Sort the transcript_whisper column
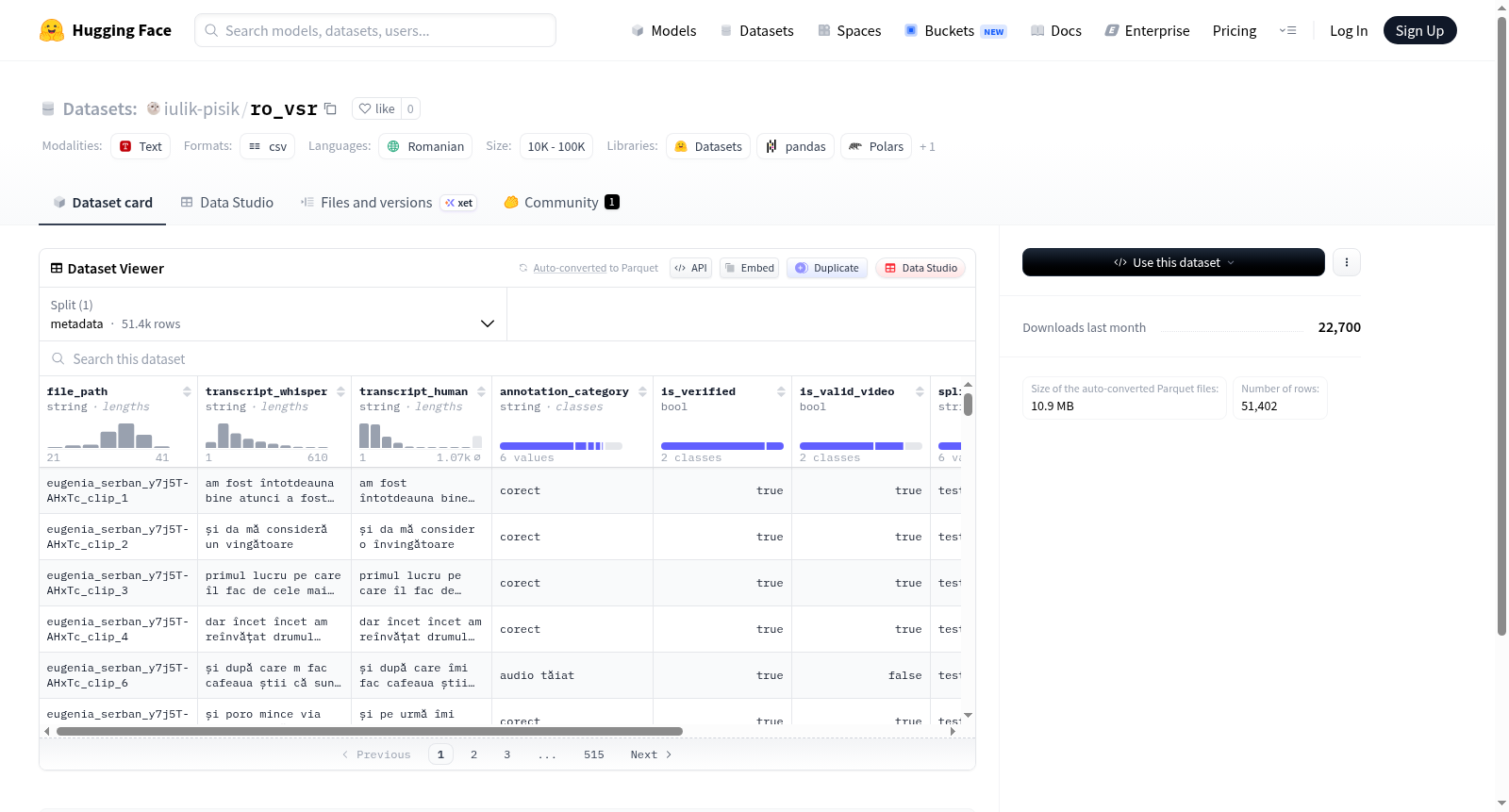The width and height of the screenshot is (1509, 812). coord(340,391)
